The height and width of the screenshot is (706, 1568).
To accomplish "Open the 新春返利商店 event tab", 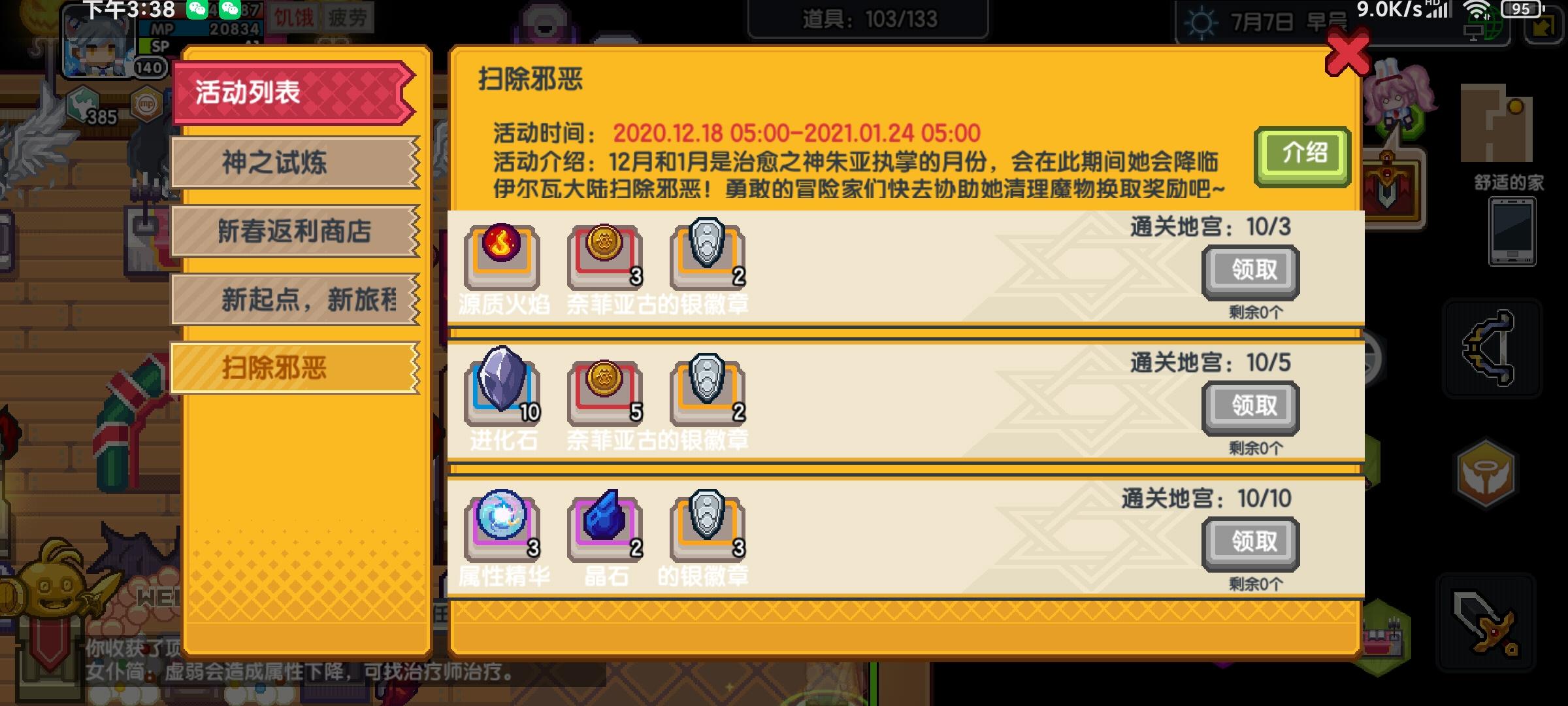I will [x=295, y=231].
